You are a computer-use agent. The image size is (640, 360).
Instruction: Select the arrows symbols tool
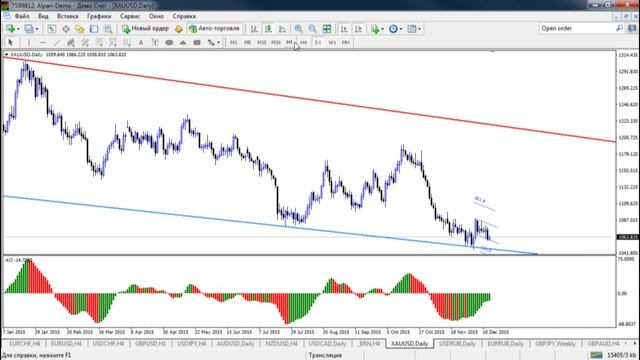coord(211,42)
